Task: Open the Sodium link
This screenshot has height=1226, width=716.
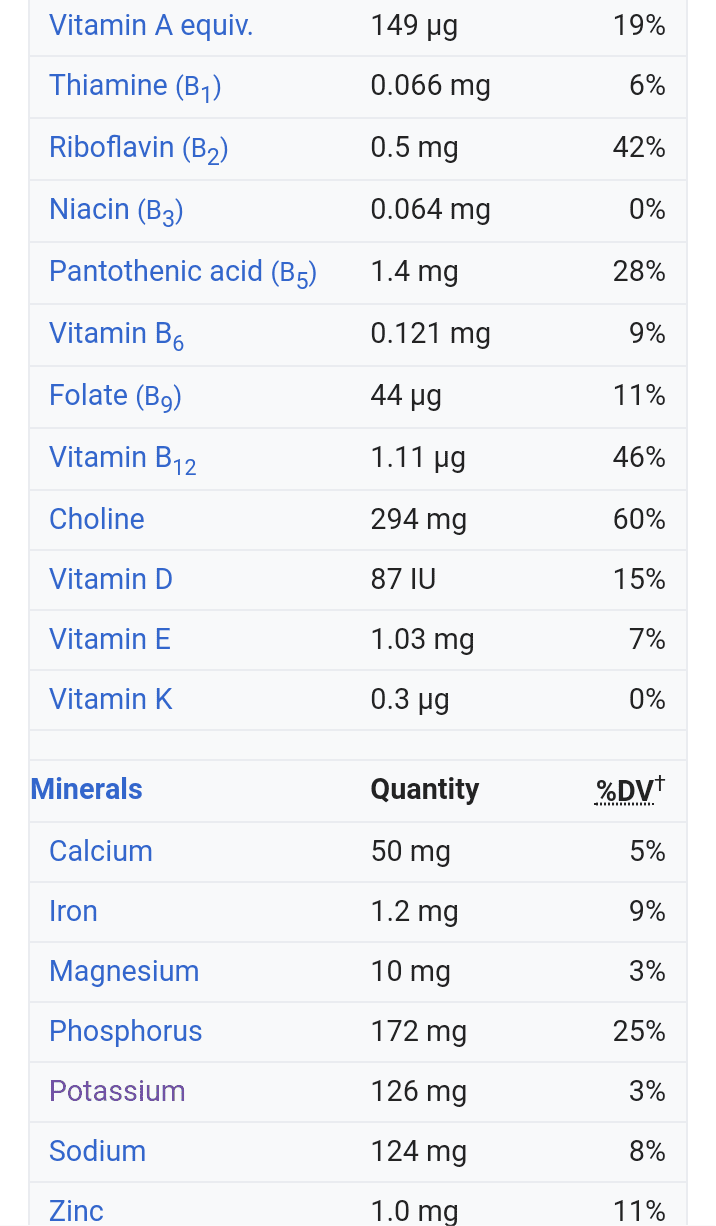Action: pyautogui.click(x=98, y=1151)
